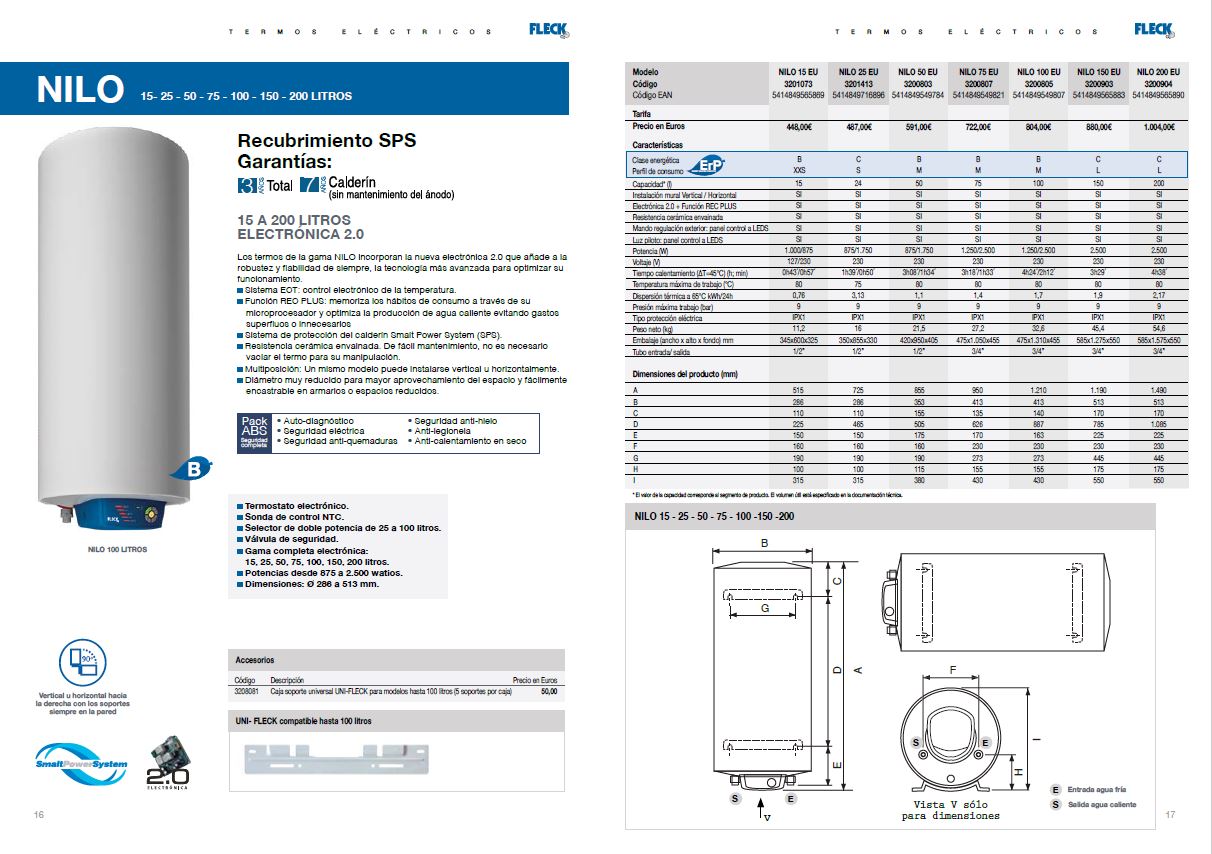The image size is (1212, 854).
Task: Click the NILO 15 EU column header
Action: [x=798, y=72]
